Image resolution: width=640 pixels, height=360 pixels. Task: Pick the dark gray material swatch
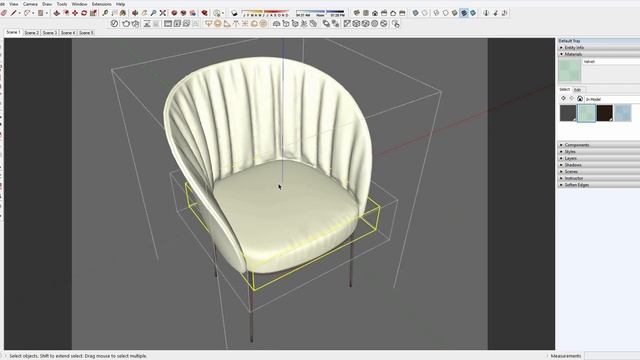(x=568, y=113)
